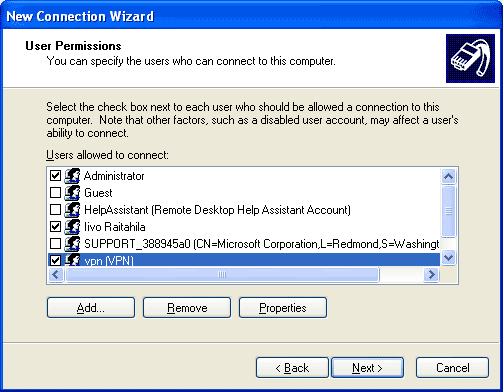503x392 pixels.
Task: Check the HelpAssistant checkbox
Action: pos(55,209)
